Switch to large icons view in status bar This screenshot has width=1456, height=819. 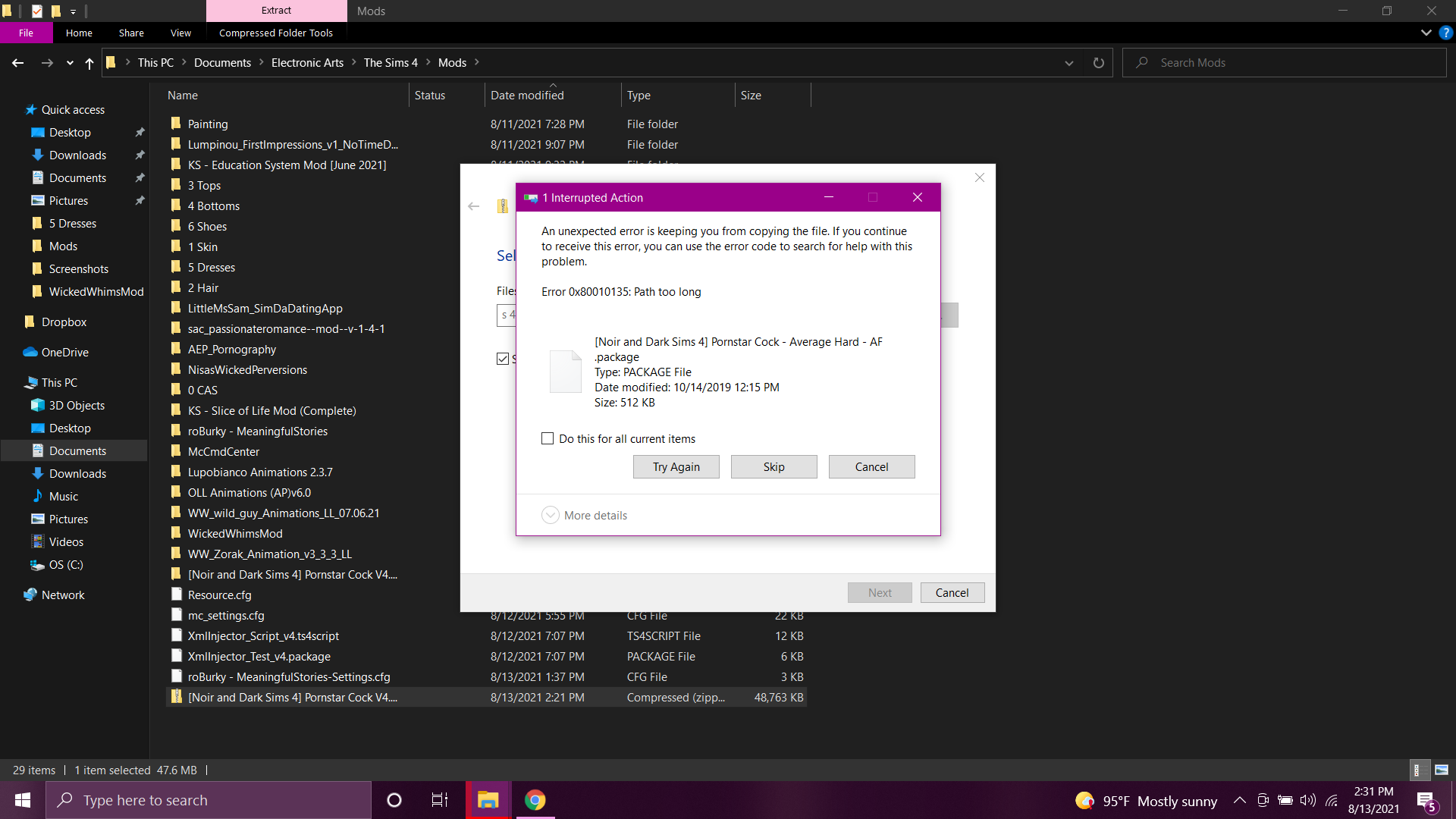(x=1442, y=770)
